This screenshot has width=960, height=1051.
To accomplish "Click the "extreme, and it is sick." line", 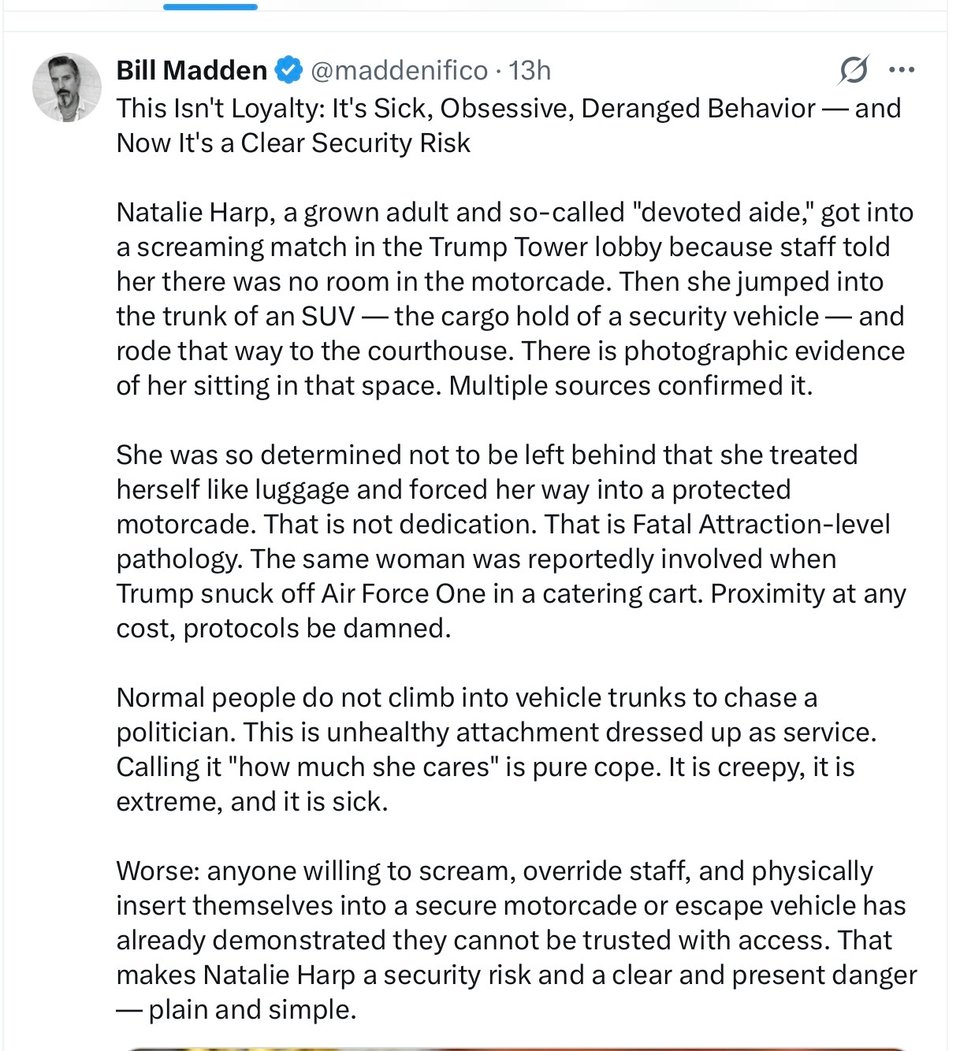I will click(252, 802).
